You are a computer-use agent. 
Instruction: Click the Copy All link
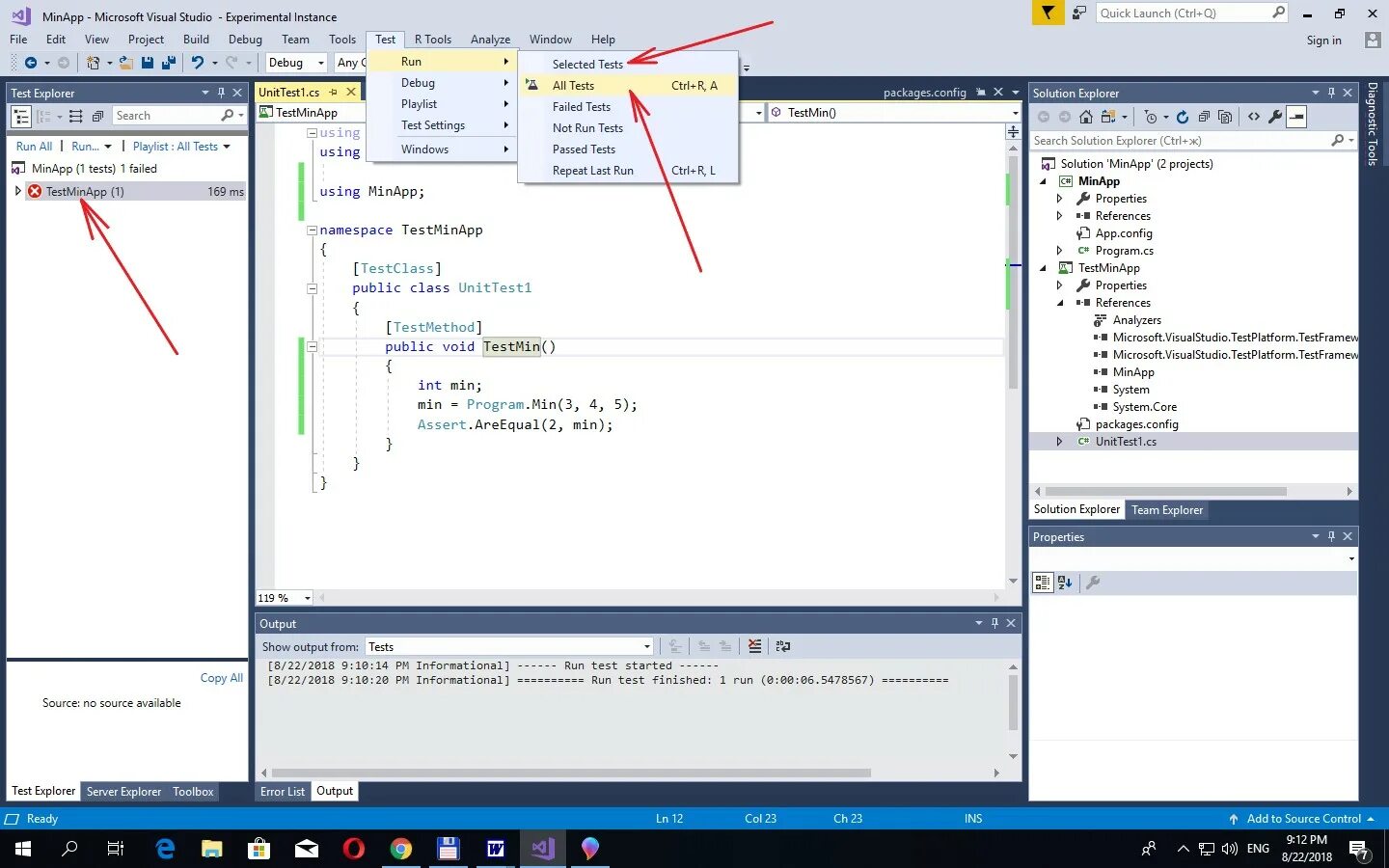222,678
